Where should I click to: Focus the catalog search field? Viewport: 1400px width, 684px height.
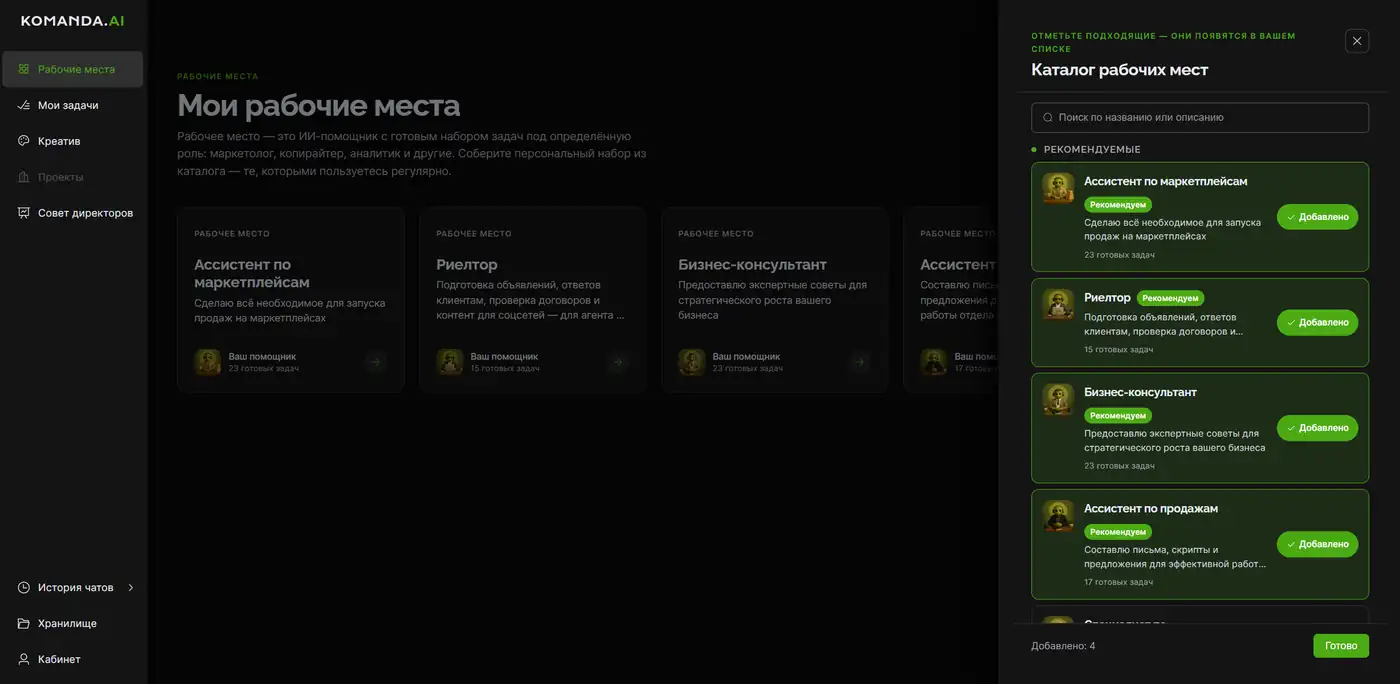click(x=1200, y=117)
